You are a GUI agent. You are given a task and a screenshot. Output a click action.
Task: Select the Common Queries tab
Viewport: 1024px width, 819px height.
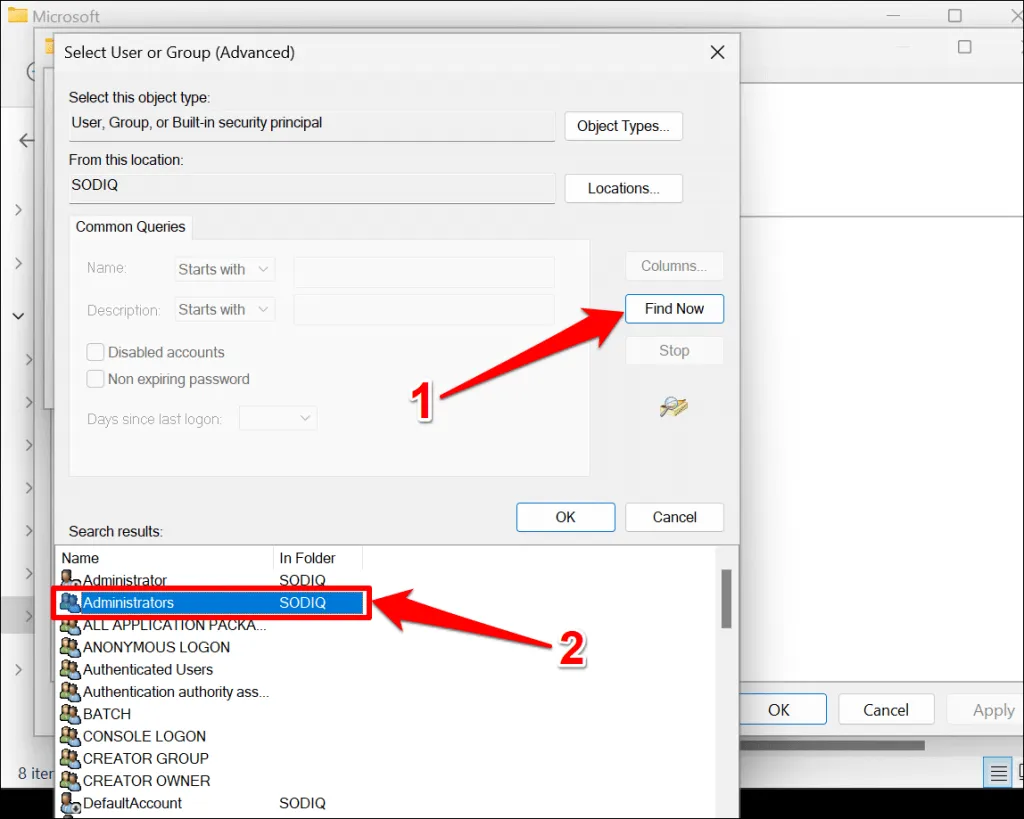click(131, 227)
